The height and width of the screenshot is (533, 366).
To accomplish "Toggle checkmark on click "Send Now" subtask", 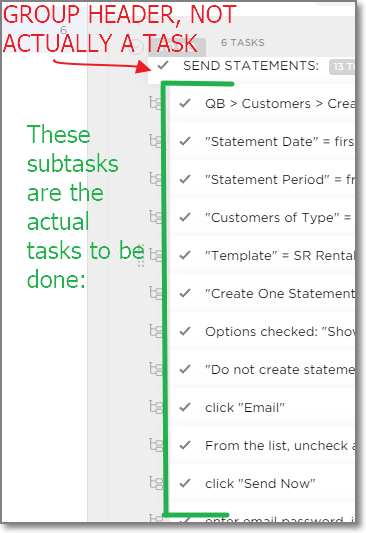I will pos(185,483).
